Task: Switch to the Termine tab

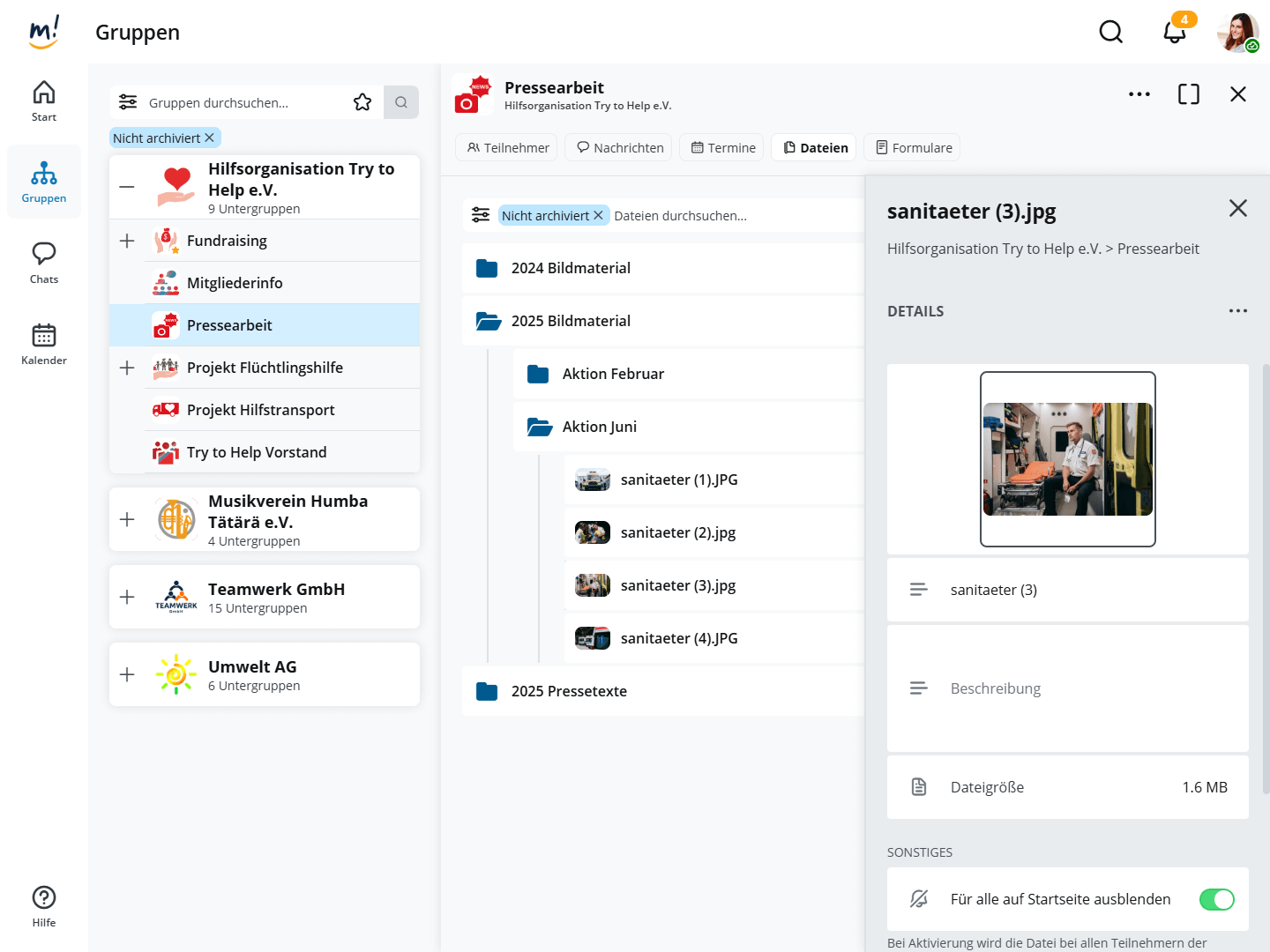Action: (723, 147)
